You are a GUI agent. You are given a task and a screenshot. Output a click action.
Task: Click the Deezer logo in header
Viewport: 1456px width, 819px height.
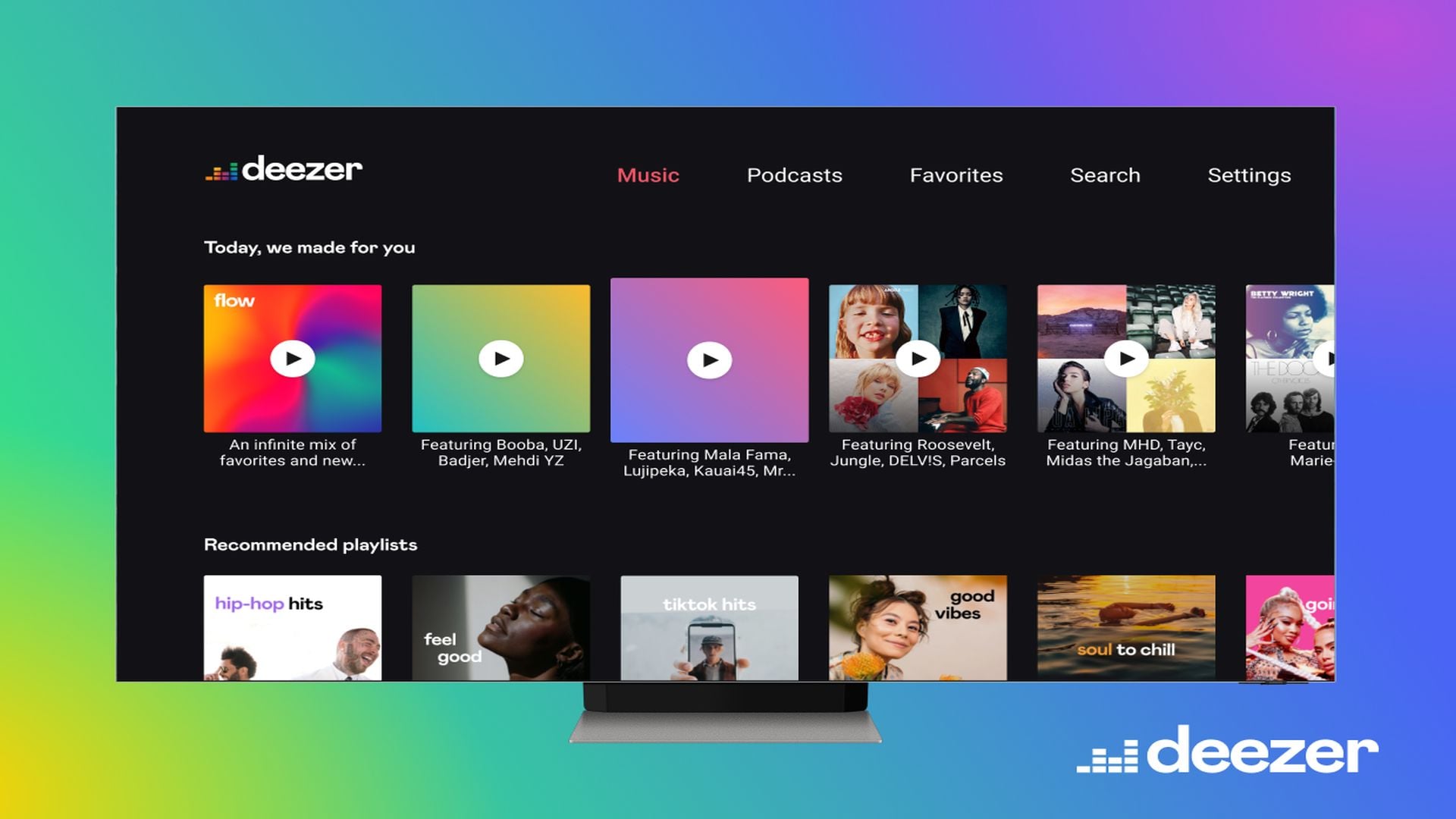point(284,169)
